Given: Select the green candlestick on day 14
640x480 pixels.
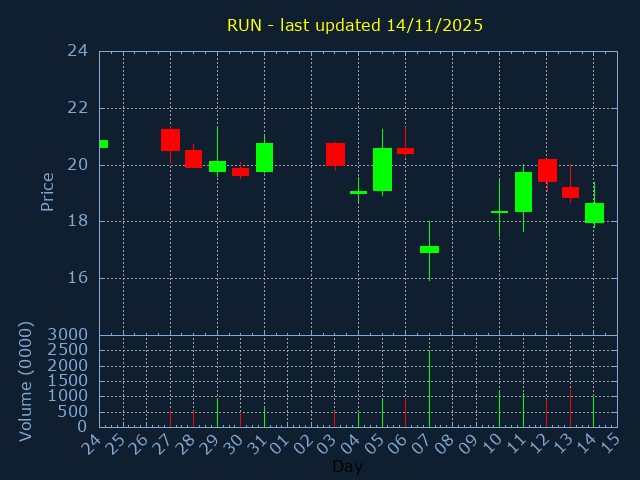Looking at the screenshot, I should [x=594, y=212].
